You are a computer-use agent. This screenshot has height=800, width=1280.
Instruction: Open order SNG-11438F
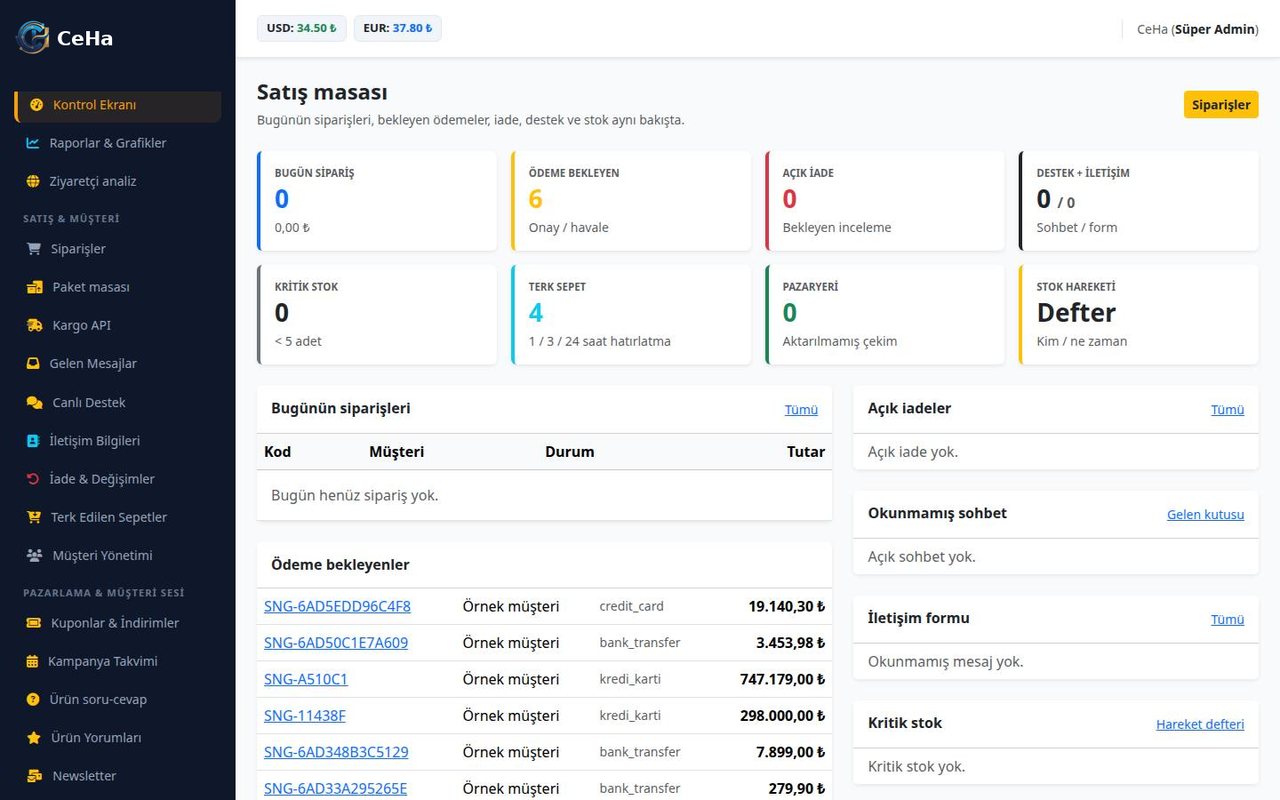(x=305, y=715)
